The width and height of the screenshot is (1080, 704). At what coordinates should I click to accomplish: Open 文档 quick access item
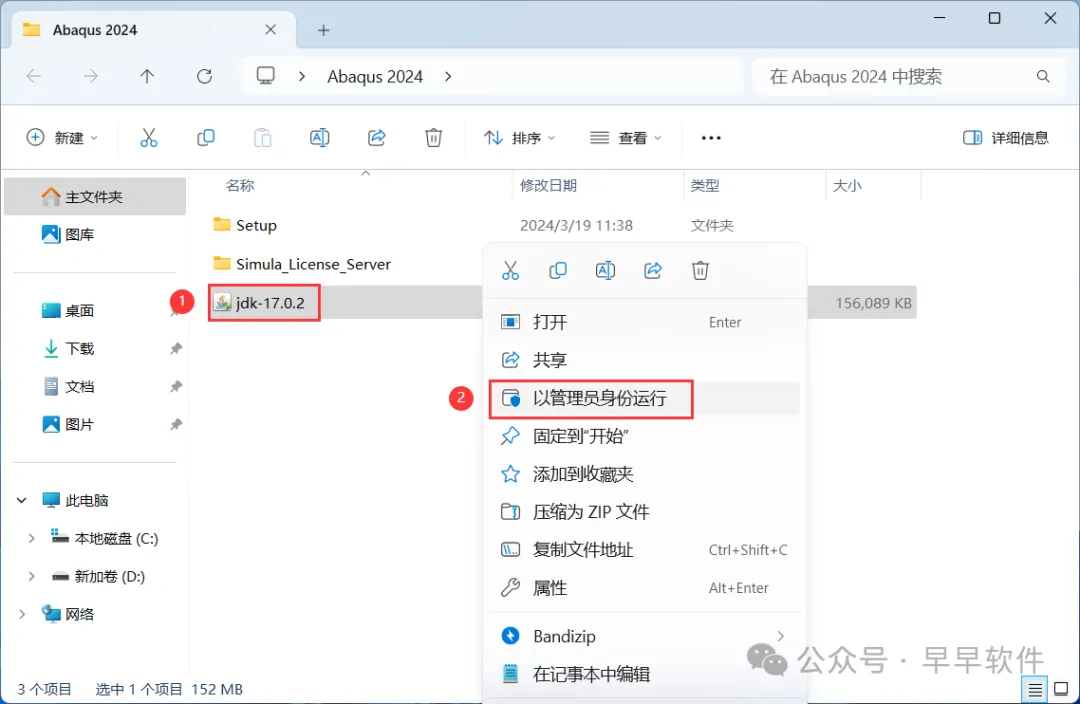click(x=95, y=386)
